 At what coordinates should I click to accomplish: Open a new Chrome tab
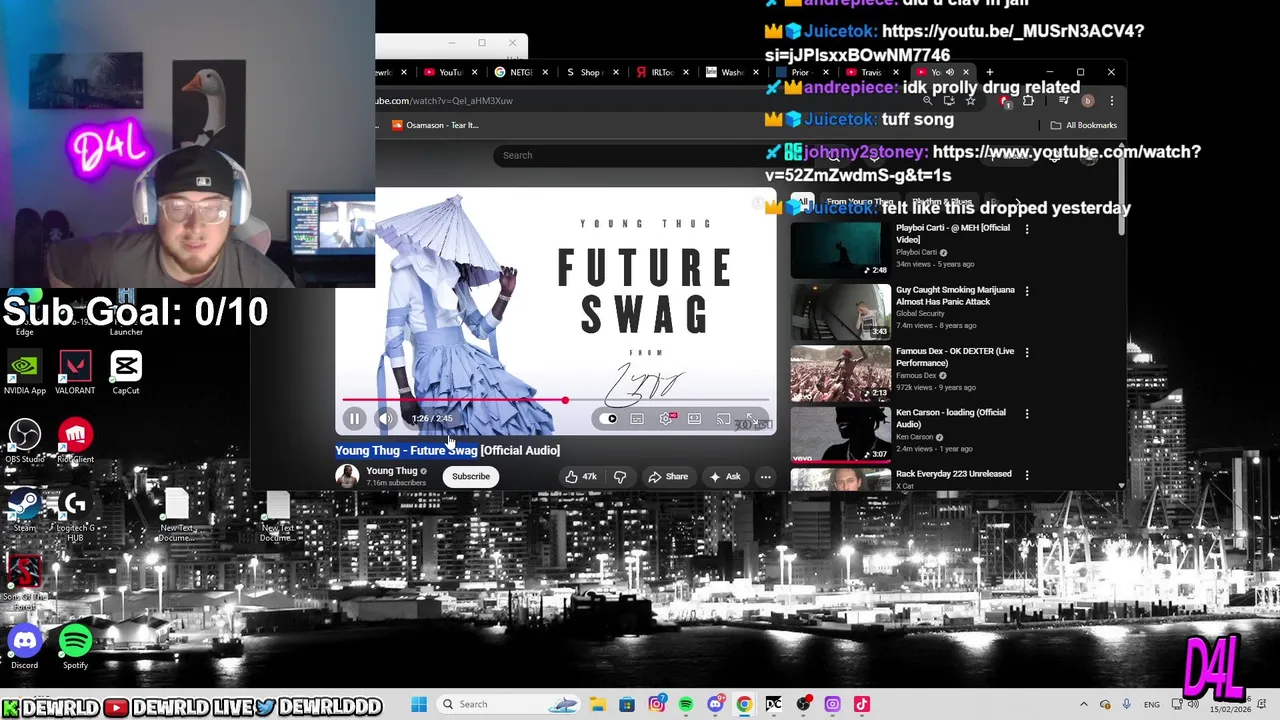990,72
